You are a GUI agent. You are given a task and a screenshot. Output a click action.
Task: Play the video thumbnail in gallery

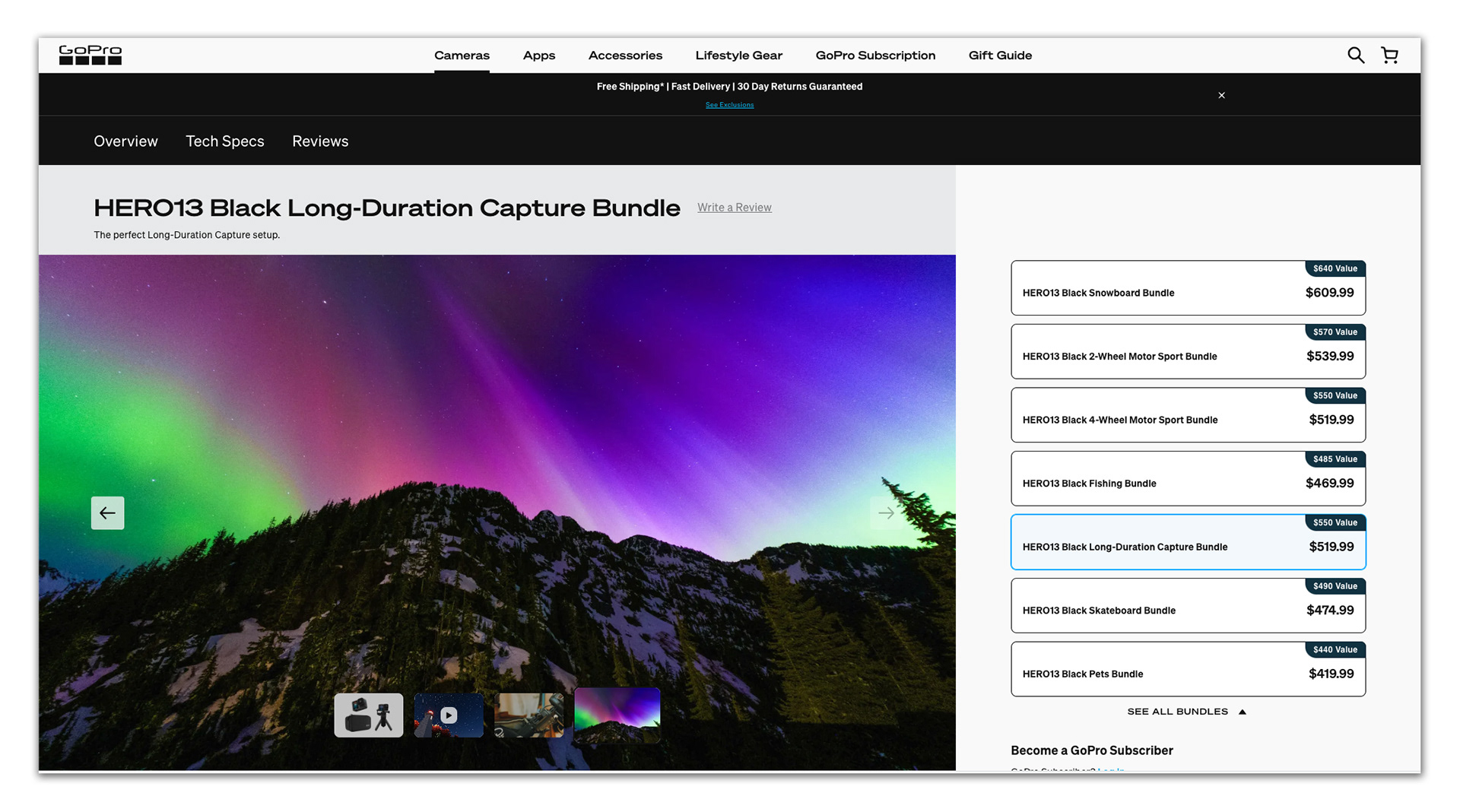pos(449,715)
